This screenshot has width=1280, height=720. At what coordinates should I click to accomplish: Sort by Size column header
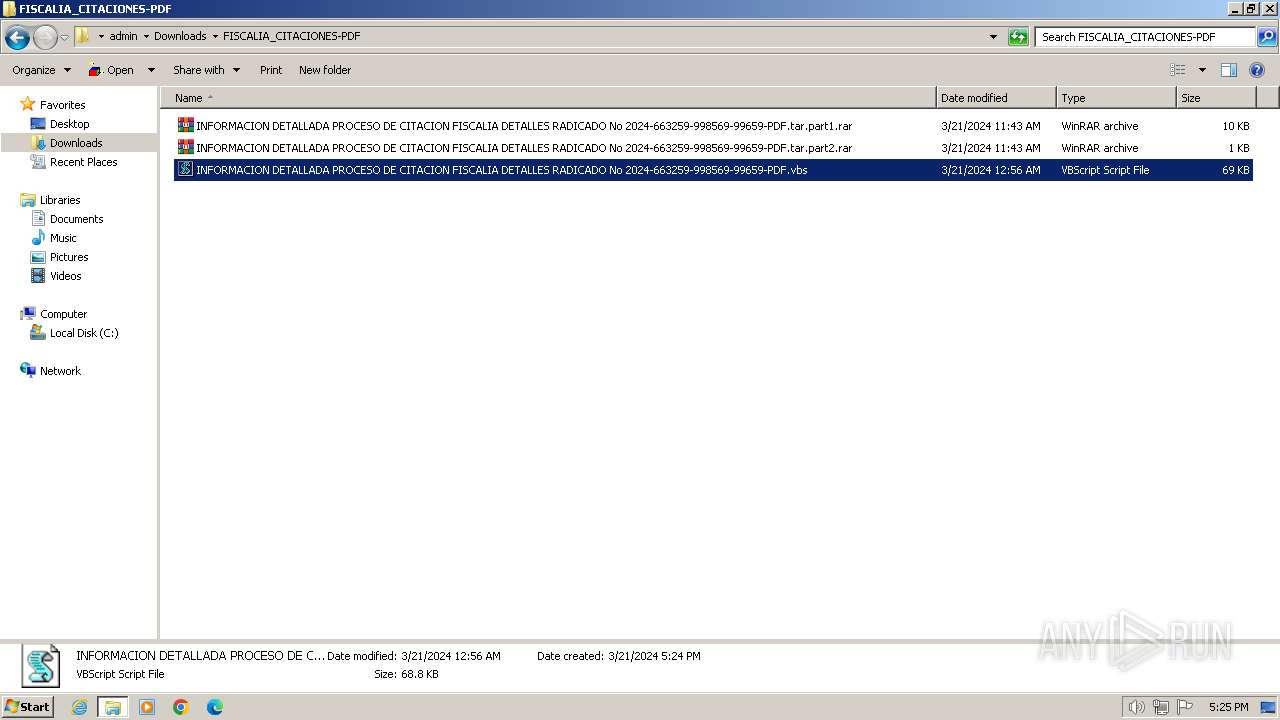point(1216,98)
